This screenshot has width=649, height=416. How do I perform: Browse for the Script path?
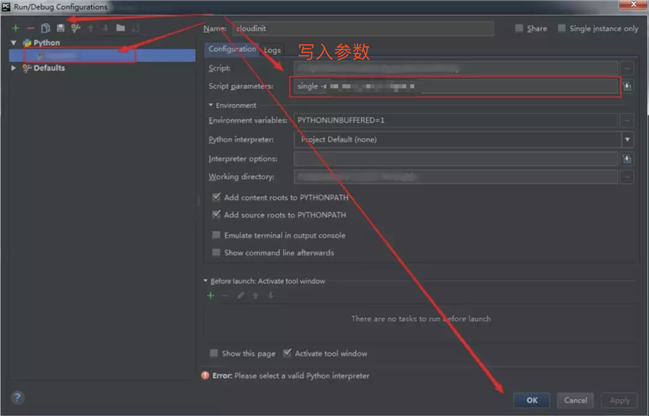click(627, 68)
